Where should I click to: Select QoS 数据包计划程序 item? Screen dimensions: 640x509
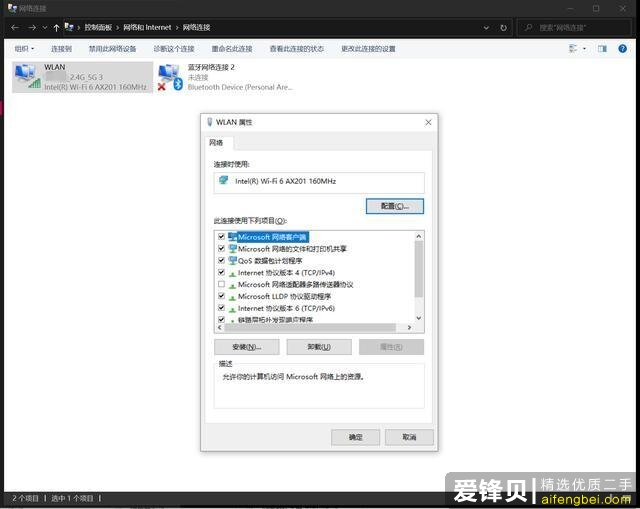click(270, 260)
